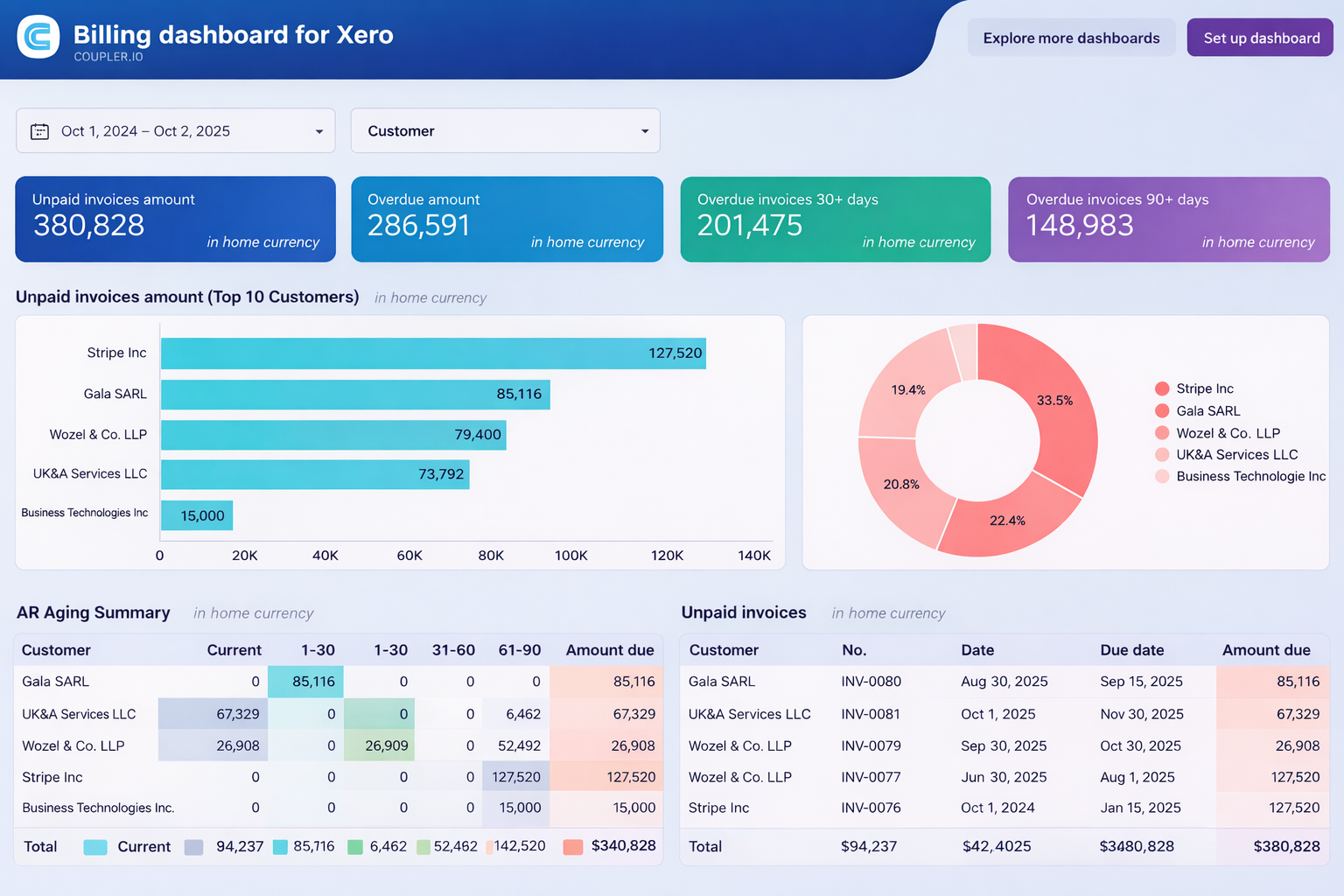Toggle Stripe Inc legend dot in donut chart
1344x896 pixels.
point(1162,388)
